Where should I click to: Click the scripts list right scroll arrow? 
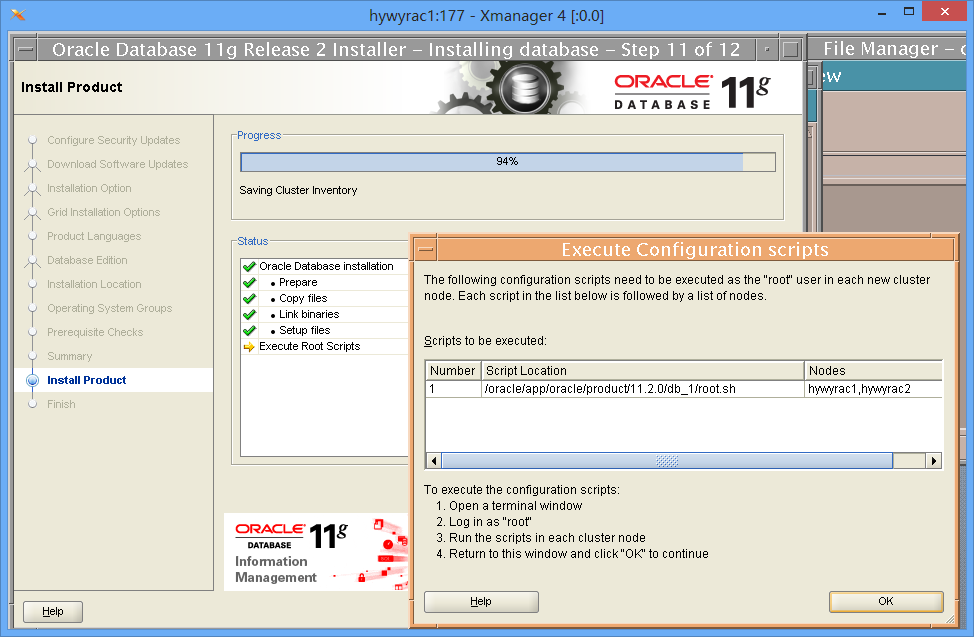click(x=934, y=461)
